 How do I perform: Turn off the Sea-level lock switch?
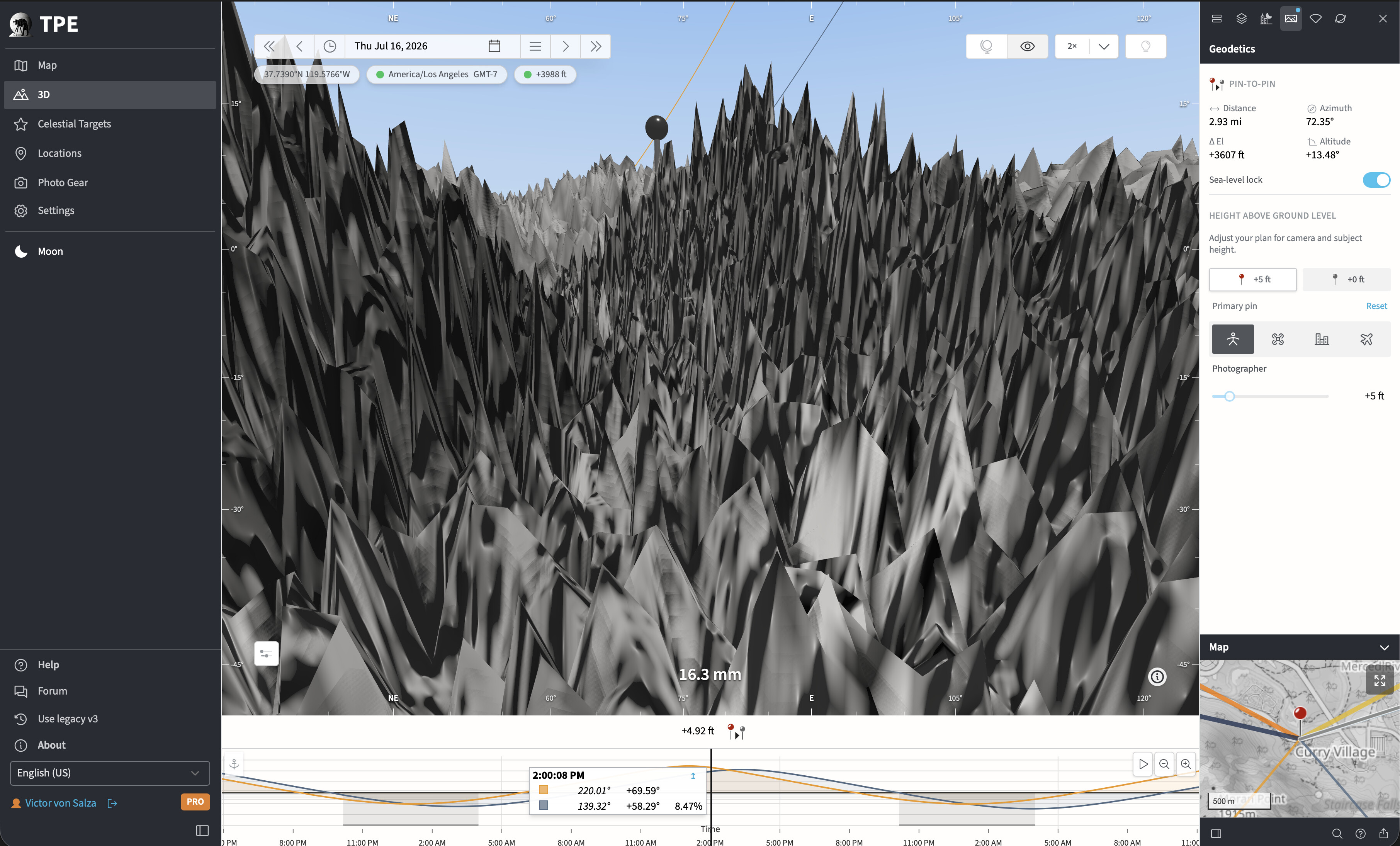click(1376, 180)
